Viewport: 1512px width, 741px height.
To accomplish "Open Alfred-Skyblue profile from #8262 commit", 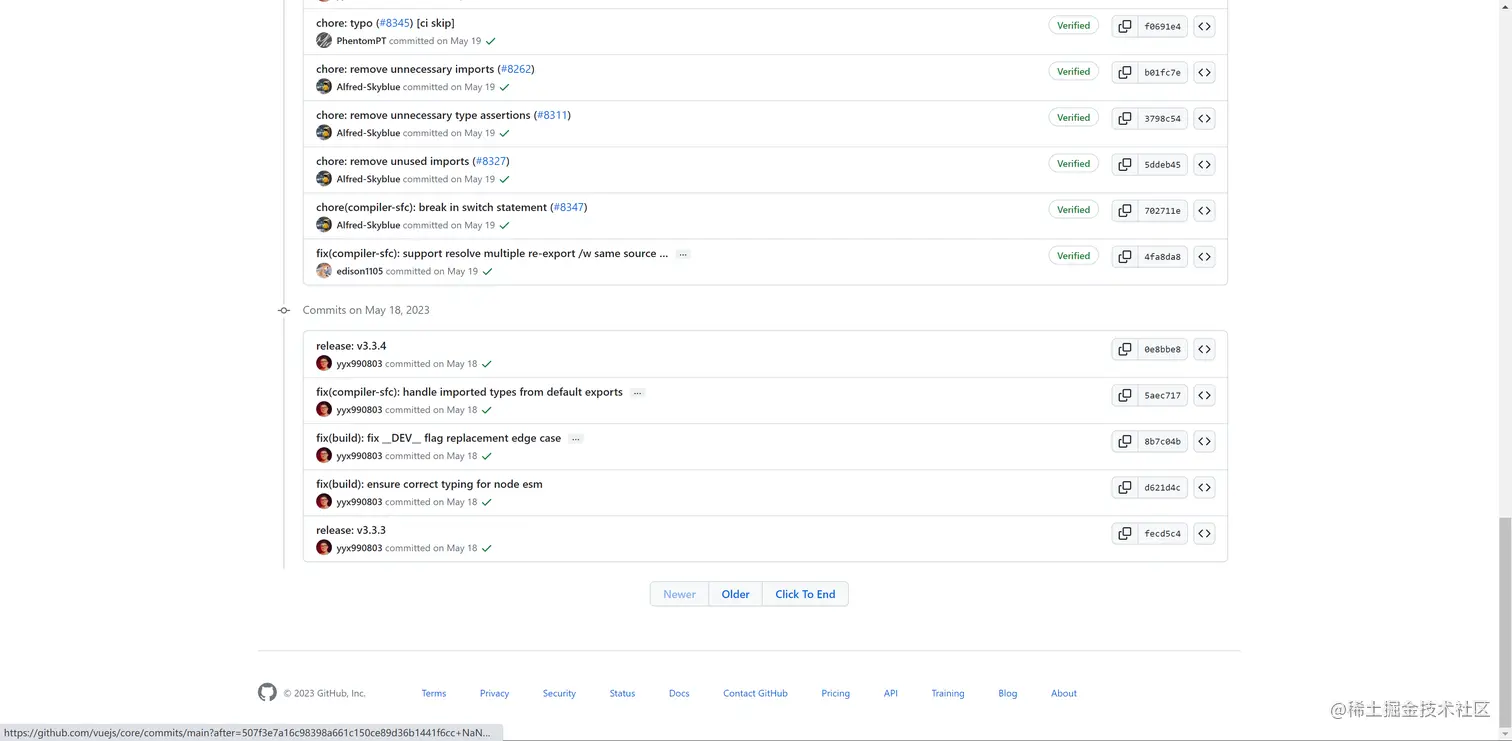I will click(368, 87).
